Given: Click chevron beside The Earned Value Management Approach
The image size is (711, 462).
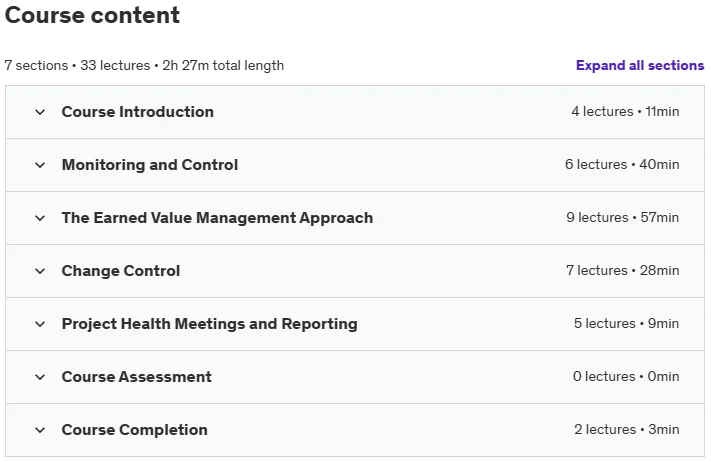Looking at the screenshot, I should pyautogui.click(x=40, y=218).
